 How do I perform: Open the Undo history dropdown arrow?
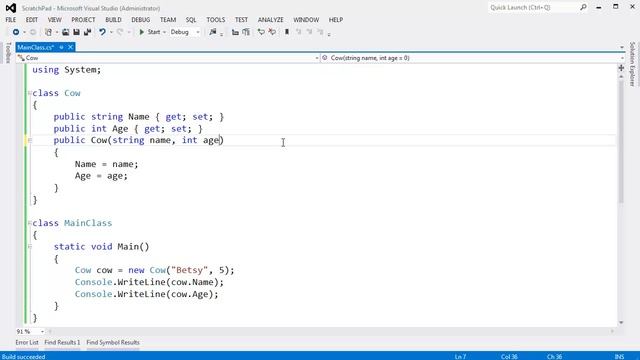point(111,32)
